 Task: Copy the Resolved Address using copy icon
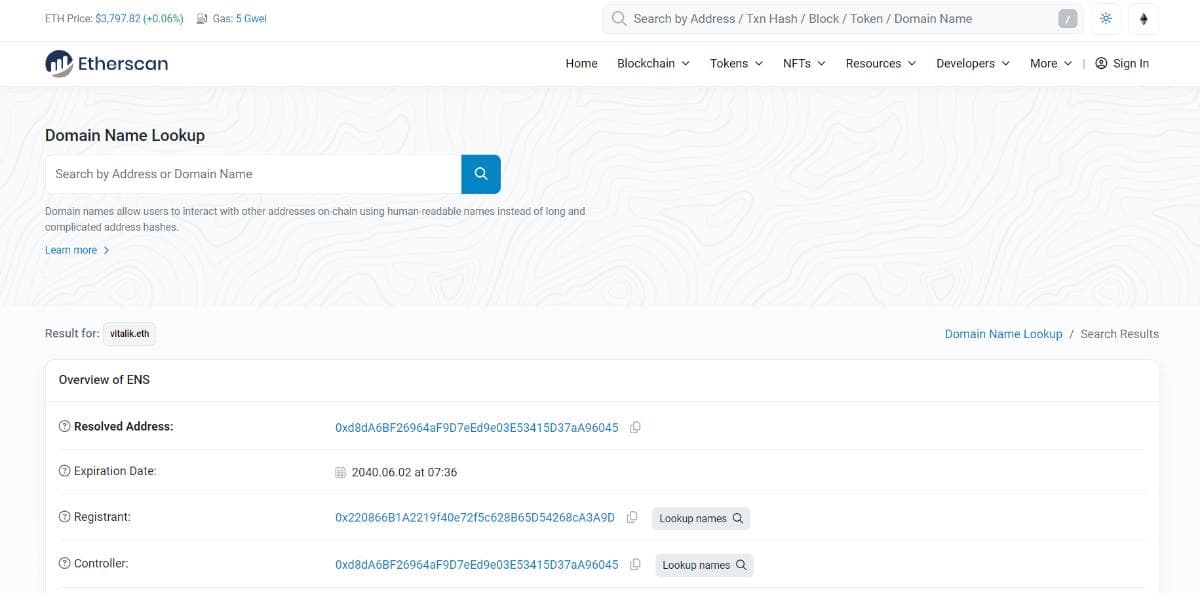coord(636,426)
